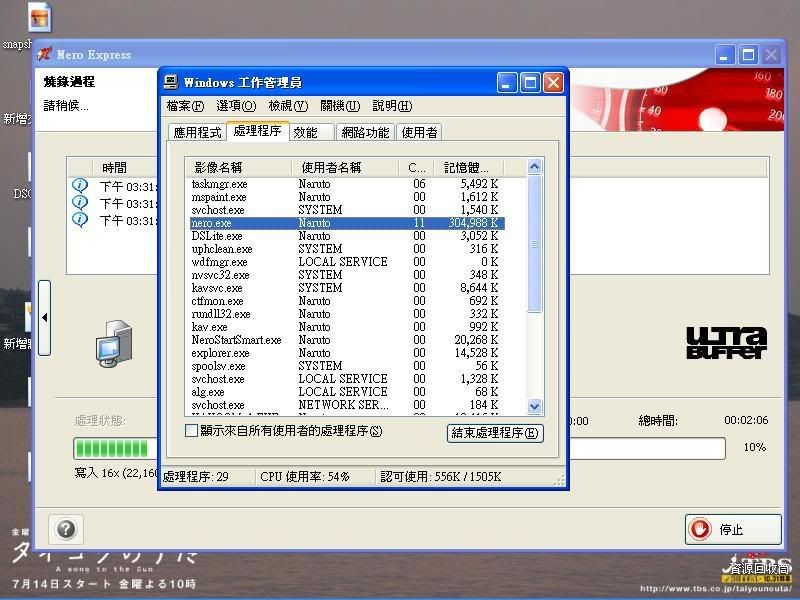Image resolution: width=800 pixels, height=600 pixels.
Task: Click the Task Manager title bar icon
Action: 171,82
